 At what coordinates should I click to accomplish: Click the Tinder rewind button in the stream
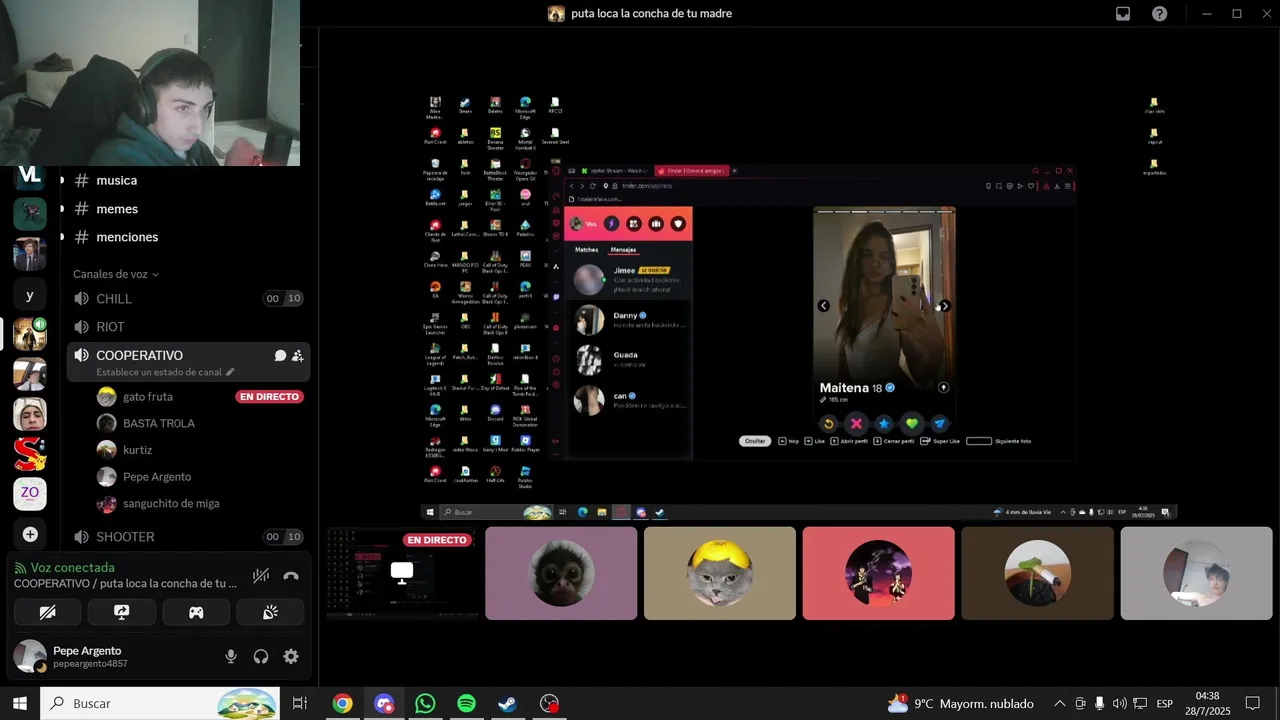[x=828, y=424]
